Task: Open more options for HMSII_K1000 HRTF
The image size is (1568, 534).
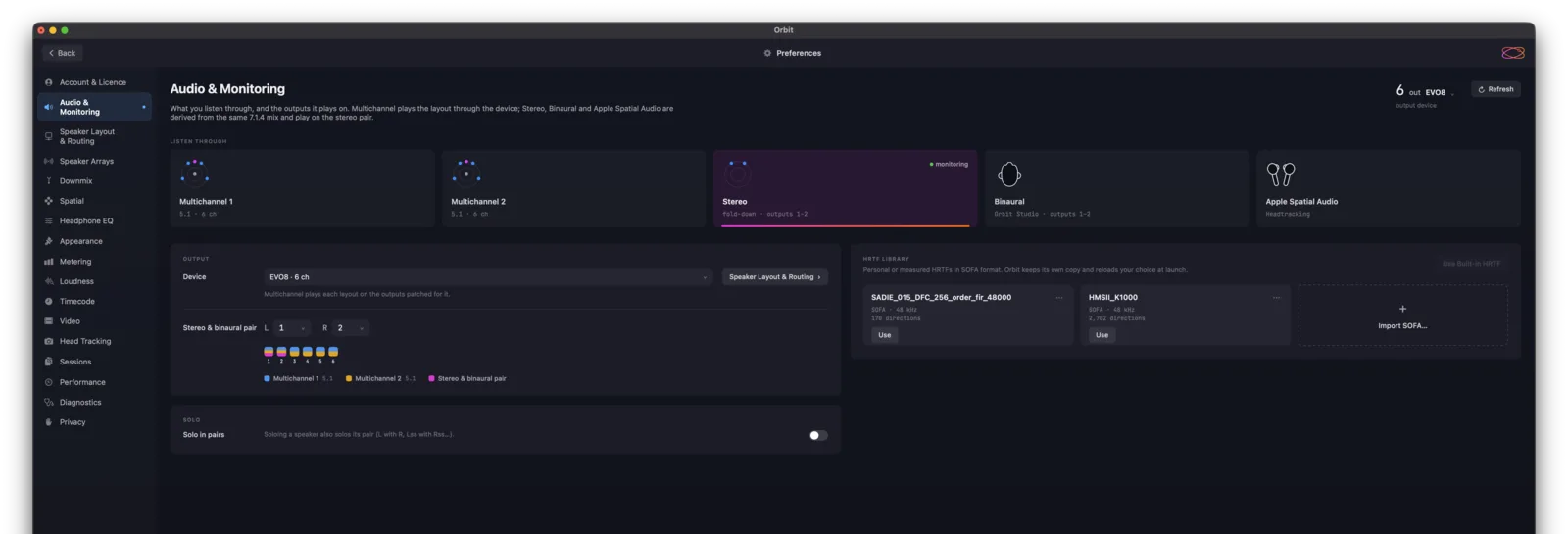Action: [1276, 297]
